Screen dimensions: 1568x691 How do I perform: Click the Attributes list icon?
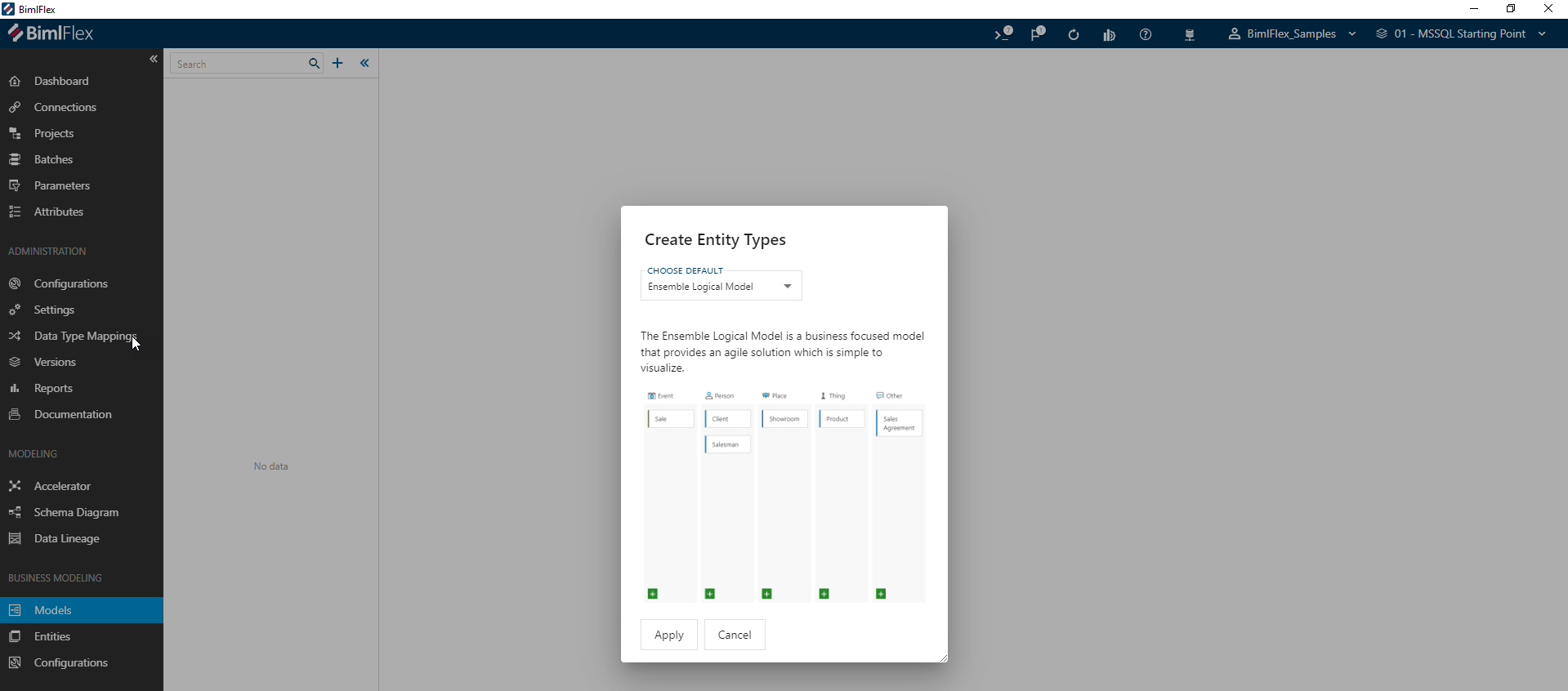15,212
